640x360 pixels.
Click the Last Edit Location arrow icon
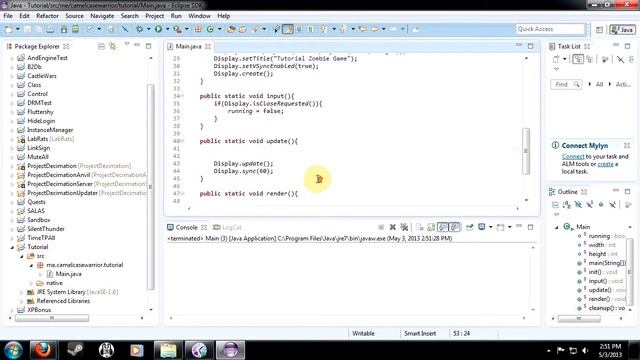362,29
